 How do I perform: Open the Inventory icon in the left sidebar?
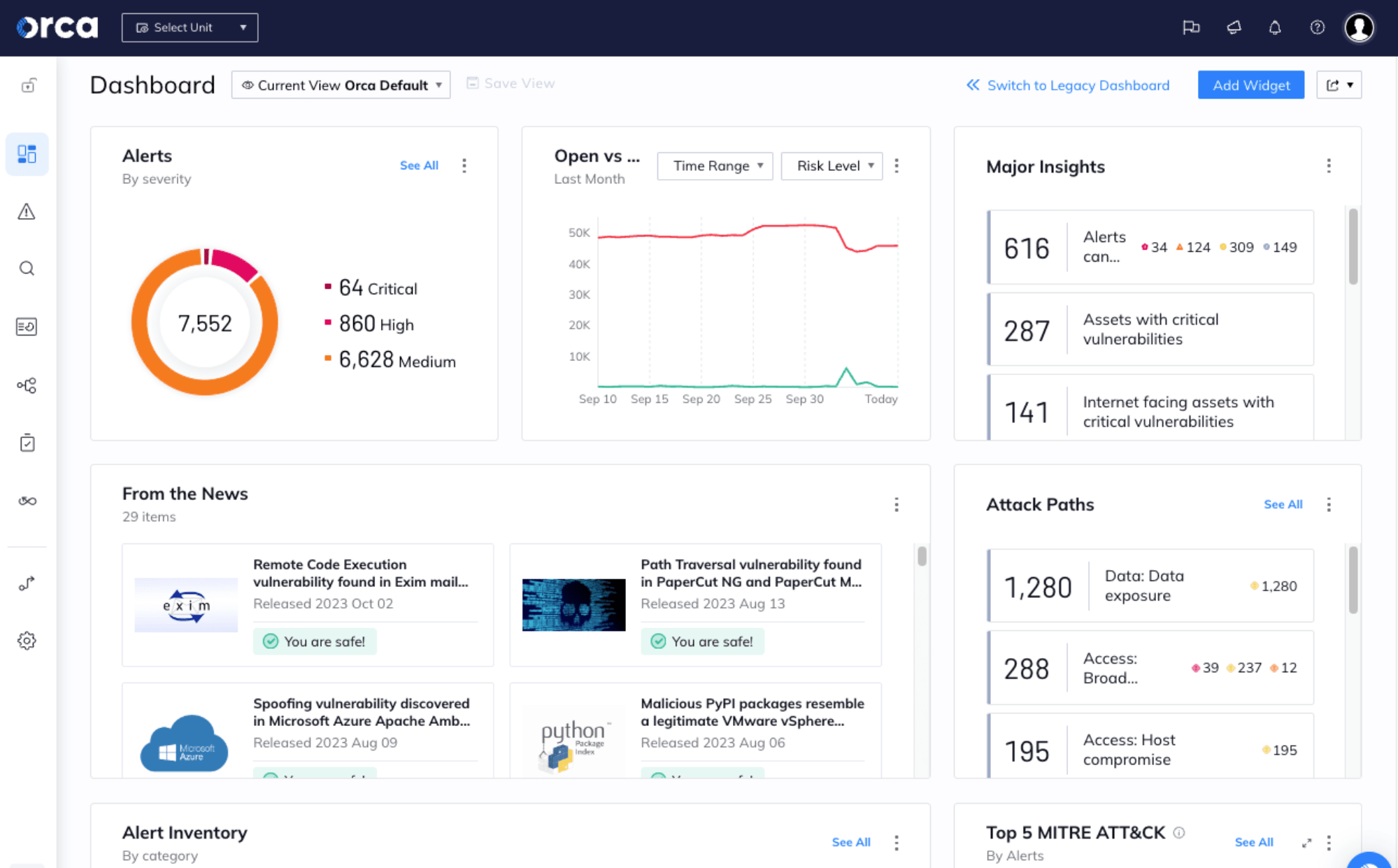click(x=27, y=326)
